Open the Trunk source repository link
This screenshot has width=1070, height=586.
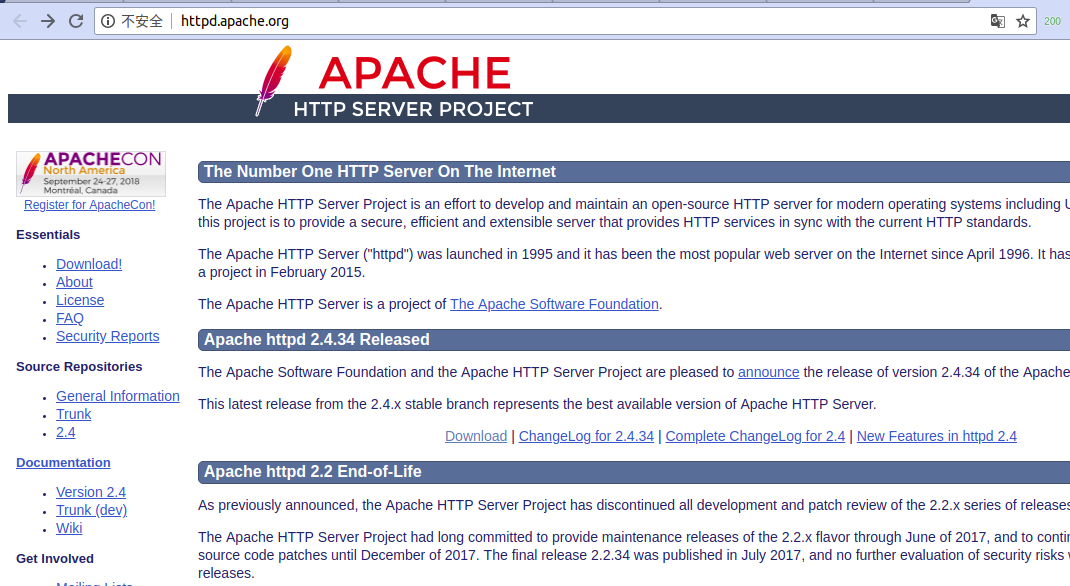point(73,414)
